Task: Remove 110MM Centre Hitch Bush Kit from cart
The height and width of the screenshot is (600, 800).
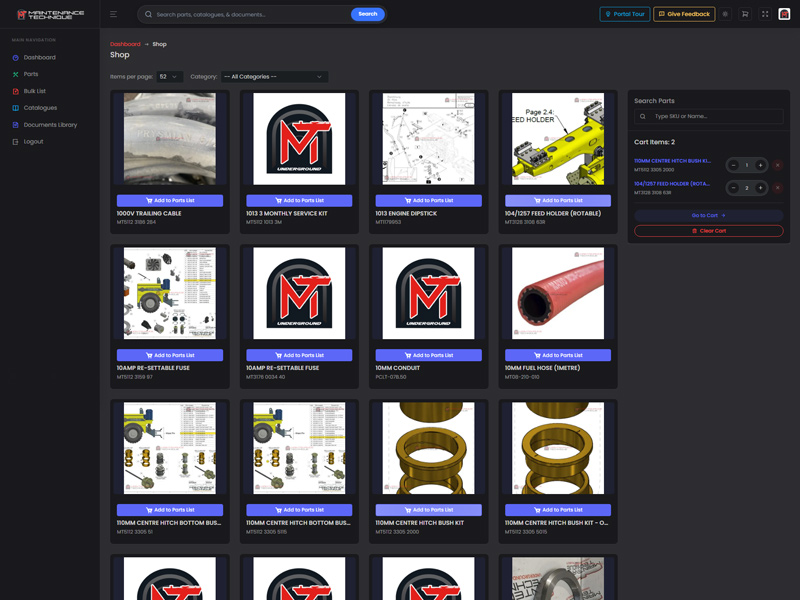Action: point(777,165)
